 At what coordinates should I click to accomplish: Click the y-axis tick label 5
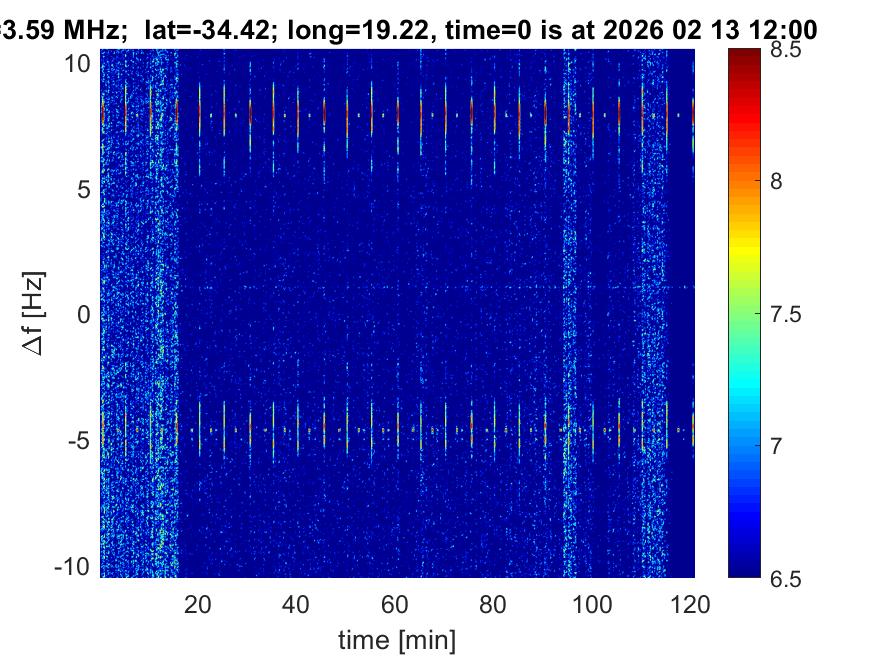click(86, 189)
